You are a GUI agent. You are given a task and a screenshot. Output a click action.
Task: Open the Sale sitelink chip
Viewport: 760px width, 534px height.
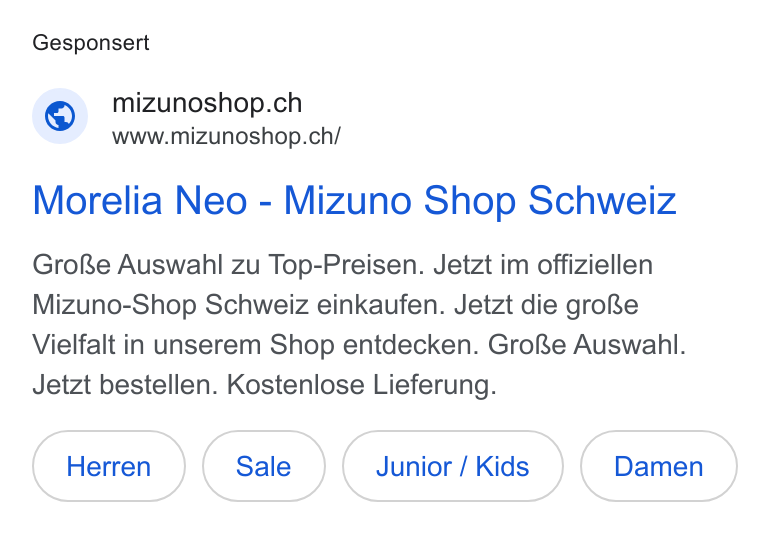264,466
